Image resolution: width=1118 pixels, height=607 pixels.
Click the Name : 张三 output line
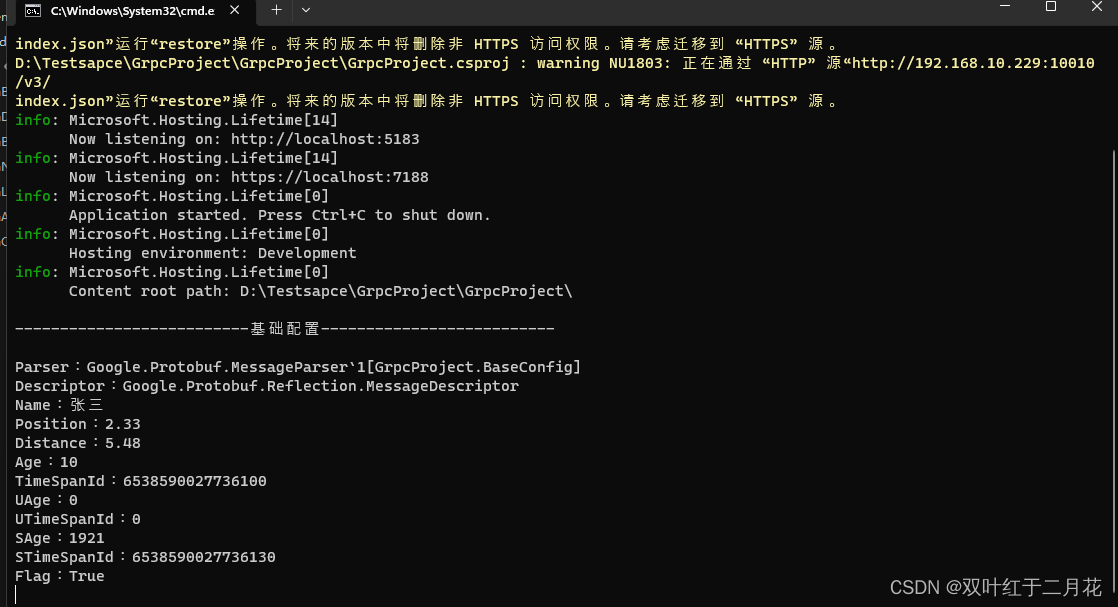click(x=56, y=404)
